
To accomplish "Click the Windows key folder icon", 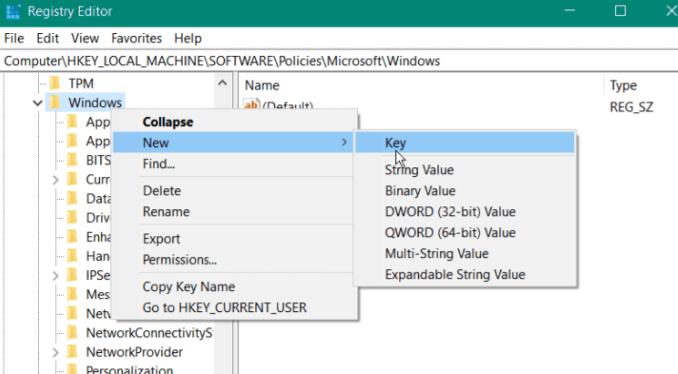I will click(55, 102).
